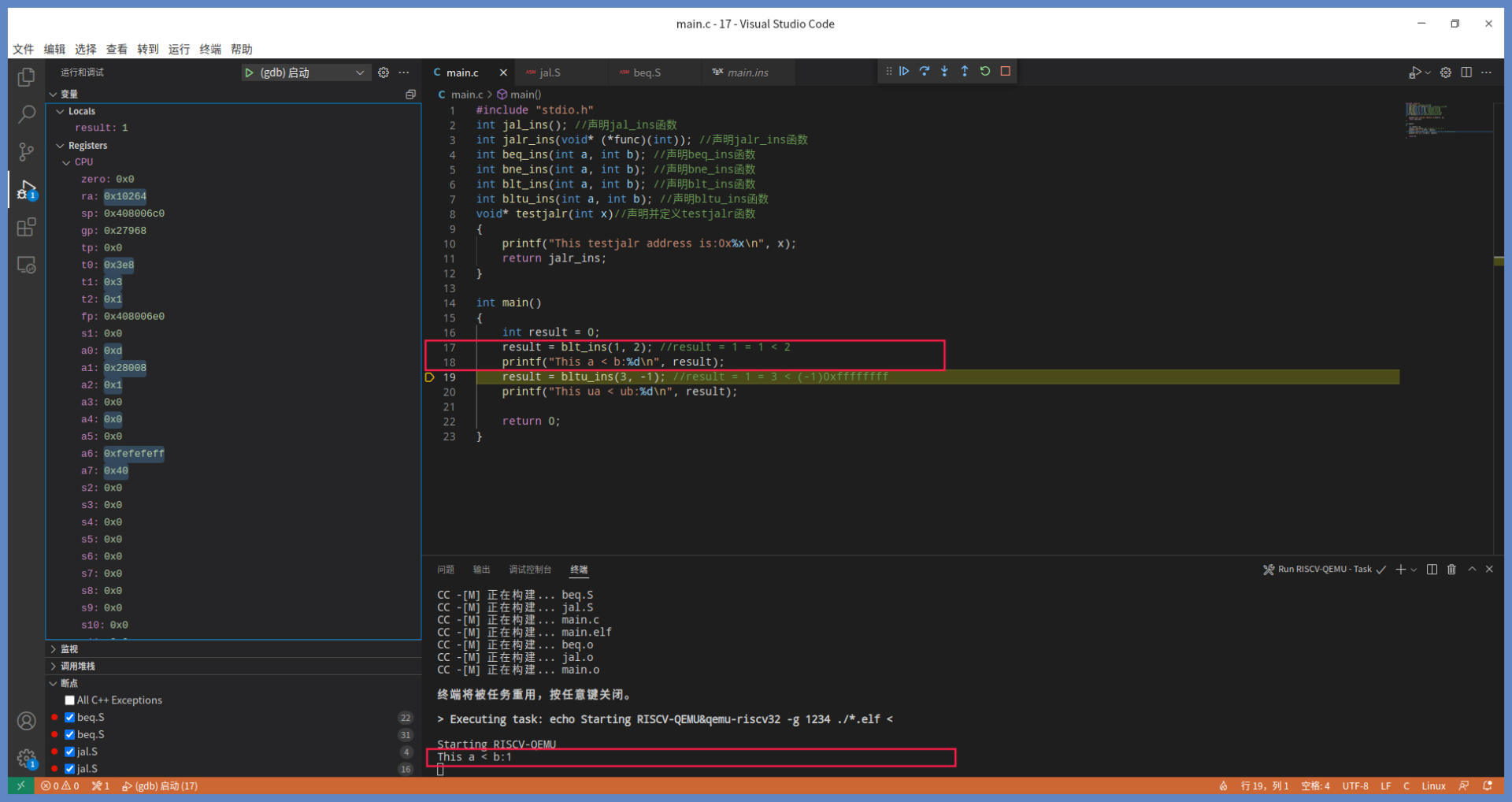Restart the debugging session
The height and width of the screenshot is (802, 1512).
pyautogui.click(x=985, y=71)
